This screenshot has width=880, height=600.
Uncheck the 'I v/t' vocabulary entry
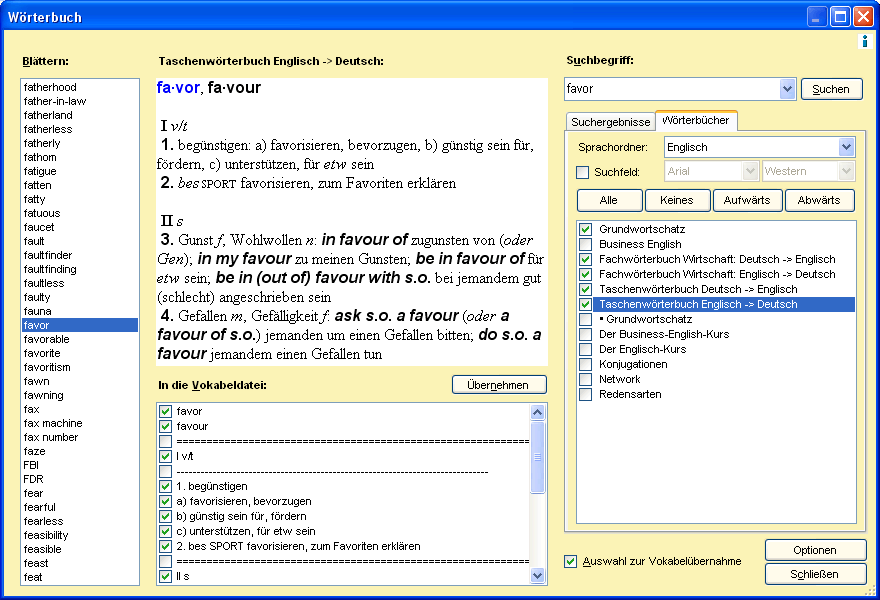click(165, 456)
